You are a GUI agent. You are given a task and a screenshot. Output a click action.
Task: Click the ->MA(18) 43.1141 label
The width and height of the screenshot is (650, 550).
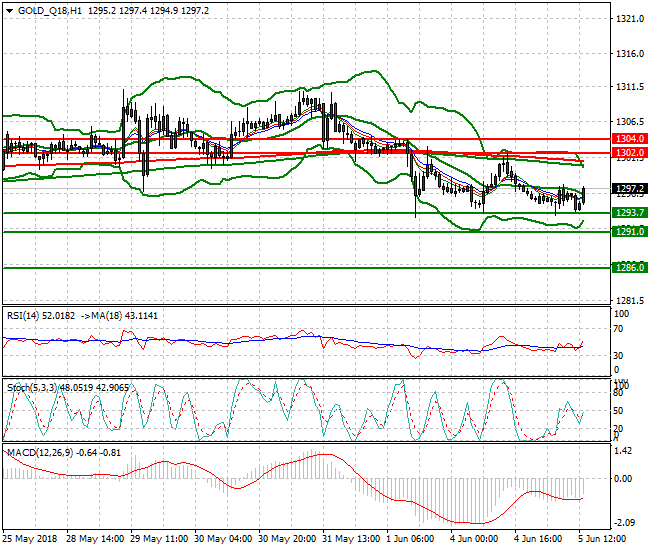click(x=119, y=316)
